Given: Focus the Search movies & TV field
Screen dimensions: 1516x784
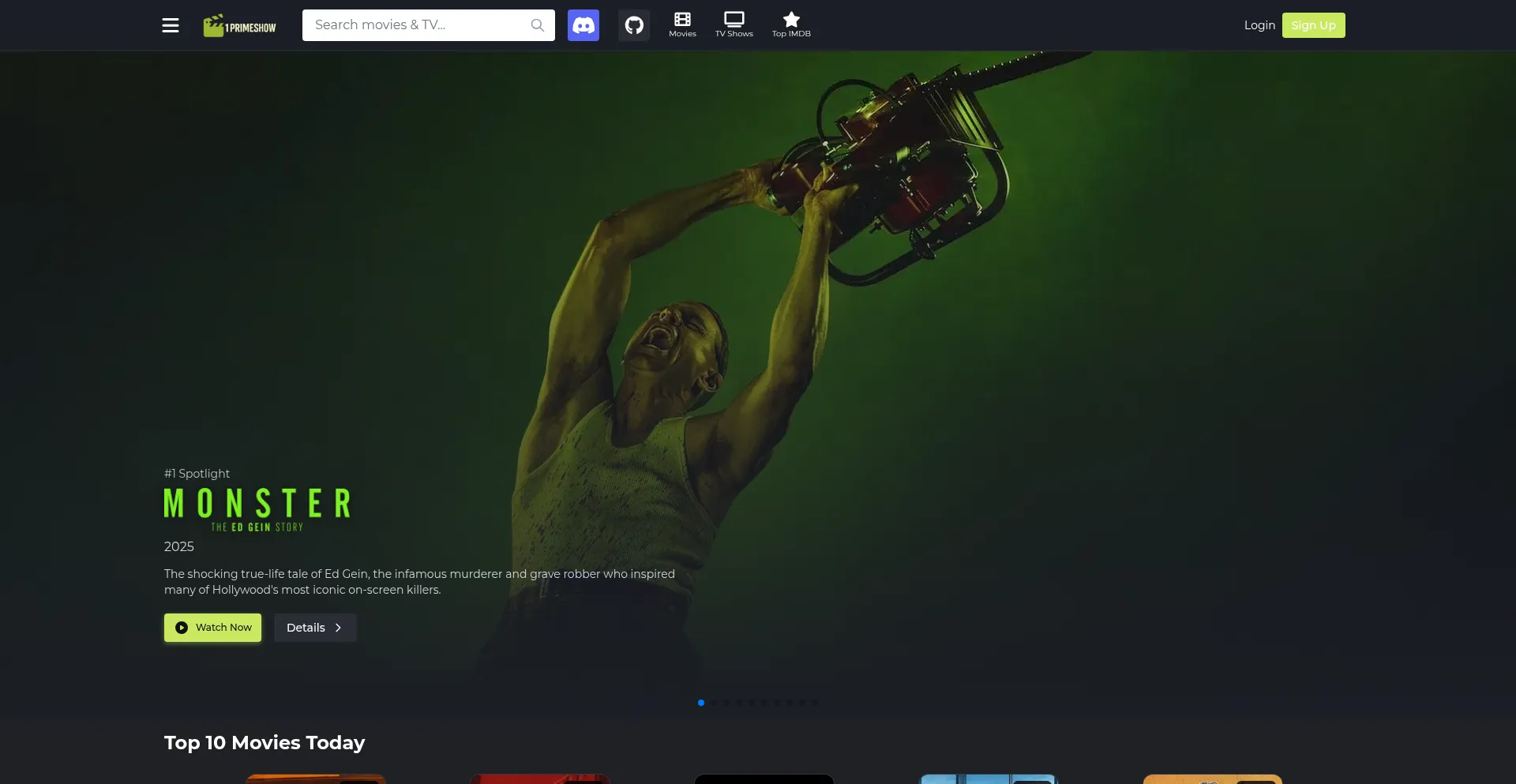Looking at the screenshot, I should click(x=418, y=25).
